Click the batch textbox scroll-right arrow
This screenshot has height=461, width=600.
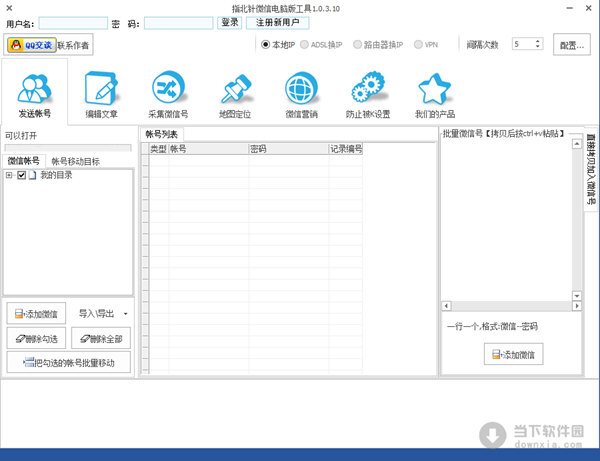[x=577, y=306]
